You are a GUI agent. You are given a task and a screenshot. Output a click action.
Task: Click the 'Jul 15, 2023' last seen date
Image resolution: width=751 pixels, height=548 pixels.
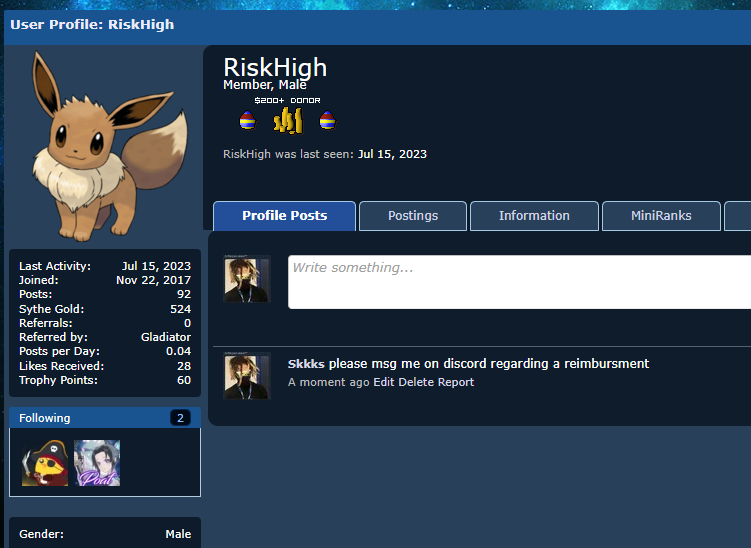[392, 154]
